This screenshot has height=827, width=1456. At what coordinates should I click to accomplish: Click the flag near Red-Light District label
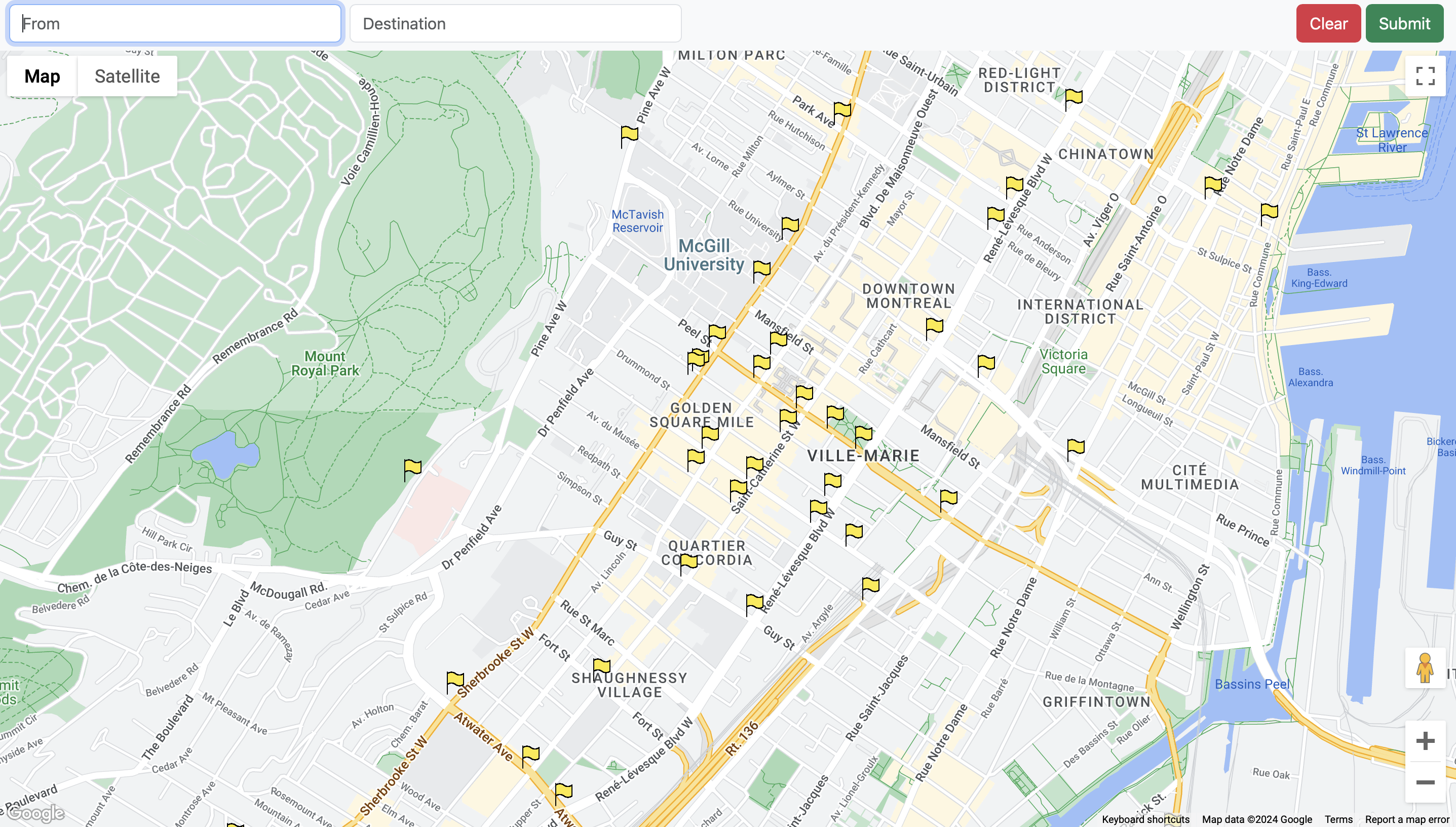(1074, 100)
